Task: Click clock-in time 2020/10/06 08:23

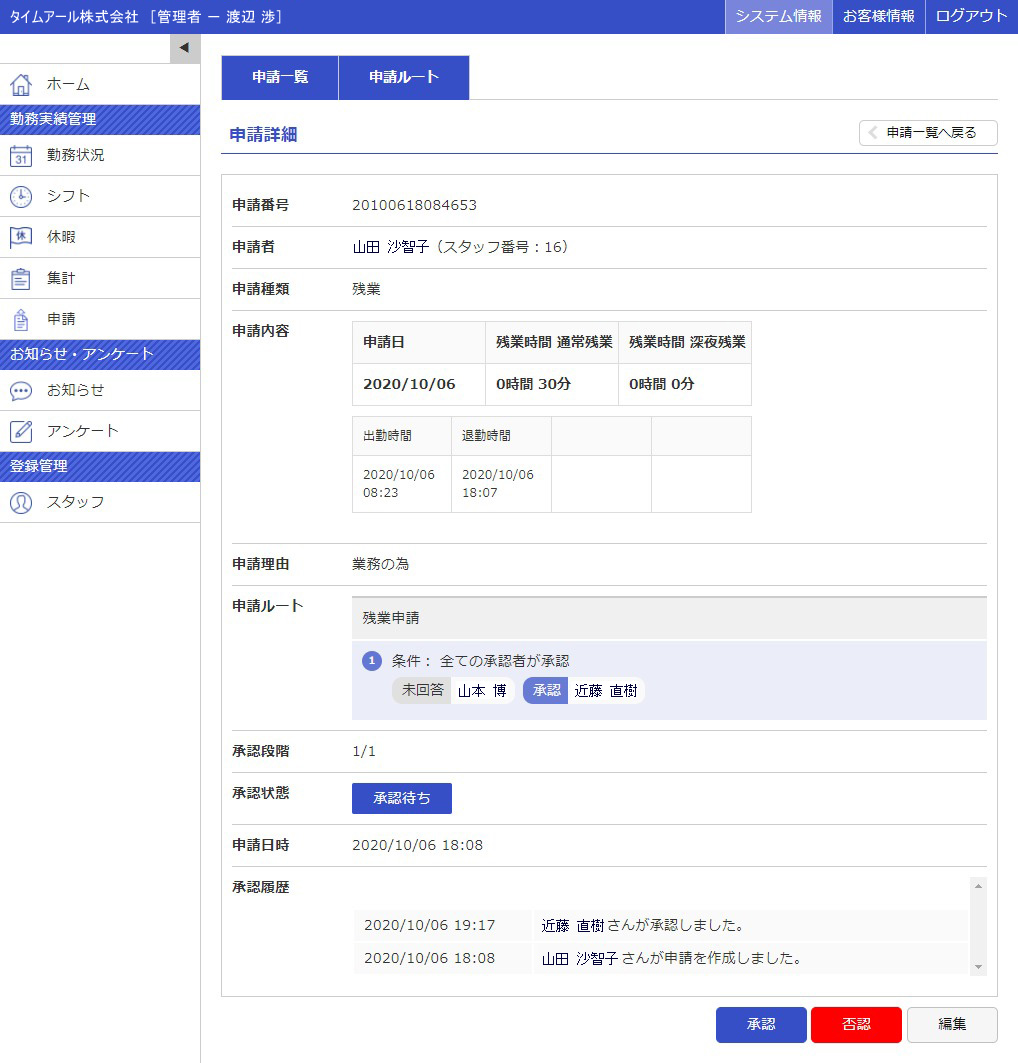Action: click(x=399, y=484)
